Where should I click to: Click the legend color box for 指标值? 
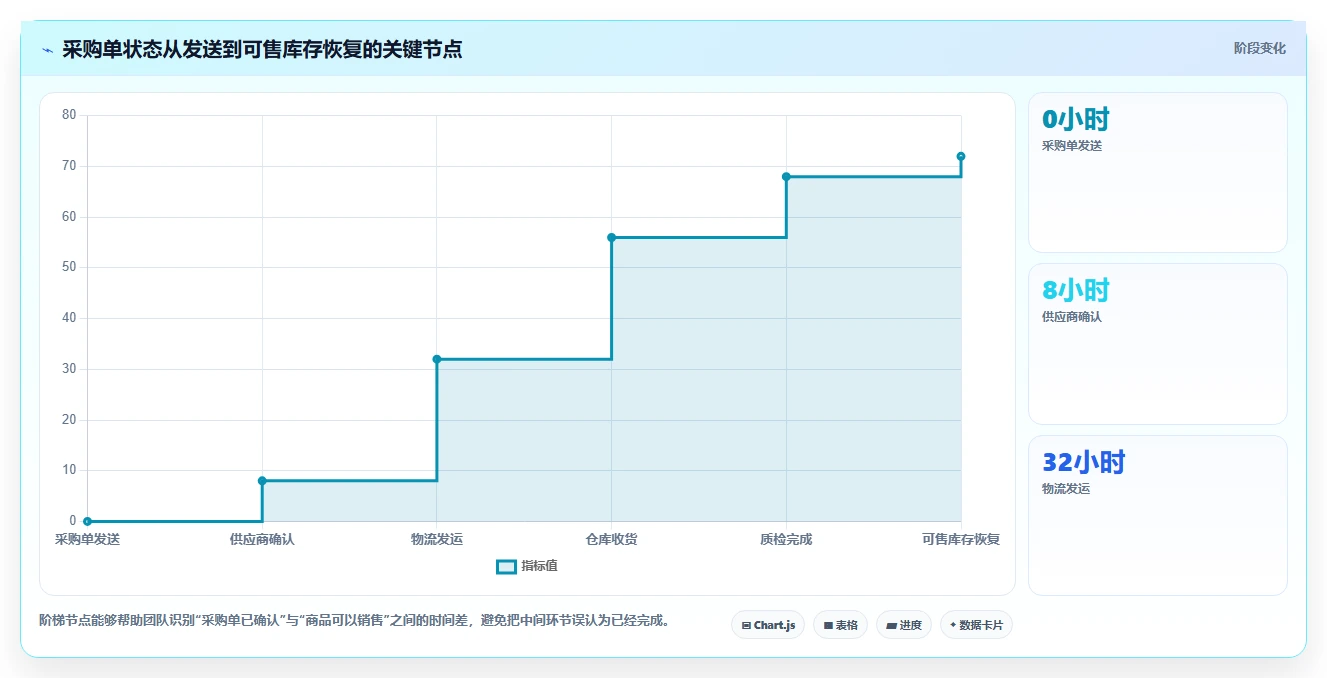[x=506, y=567]
